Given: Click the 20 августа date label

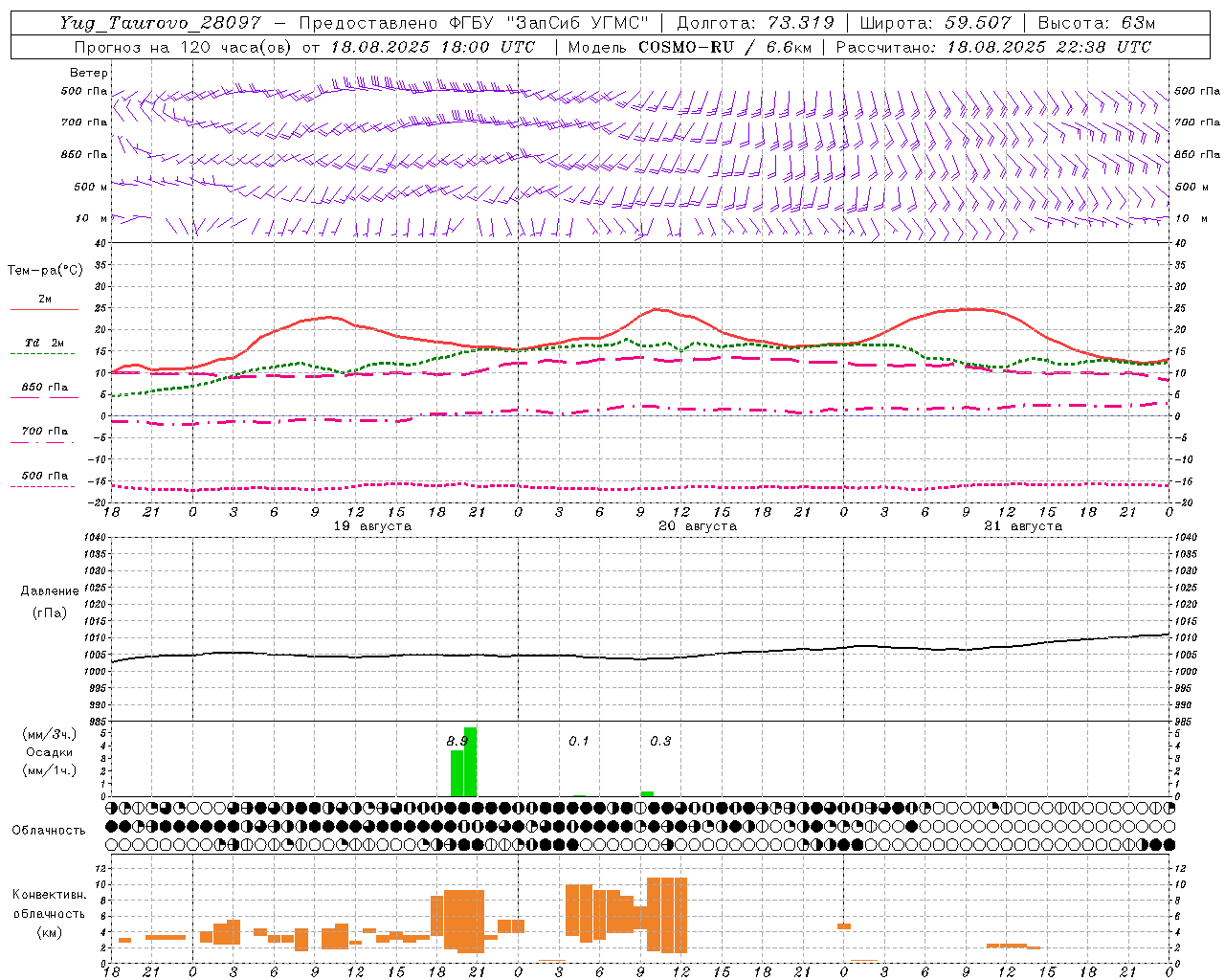Looking at the screenshot, I should 698,526.
